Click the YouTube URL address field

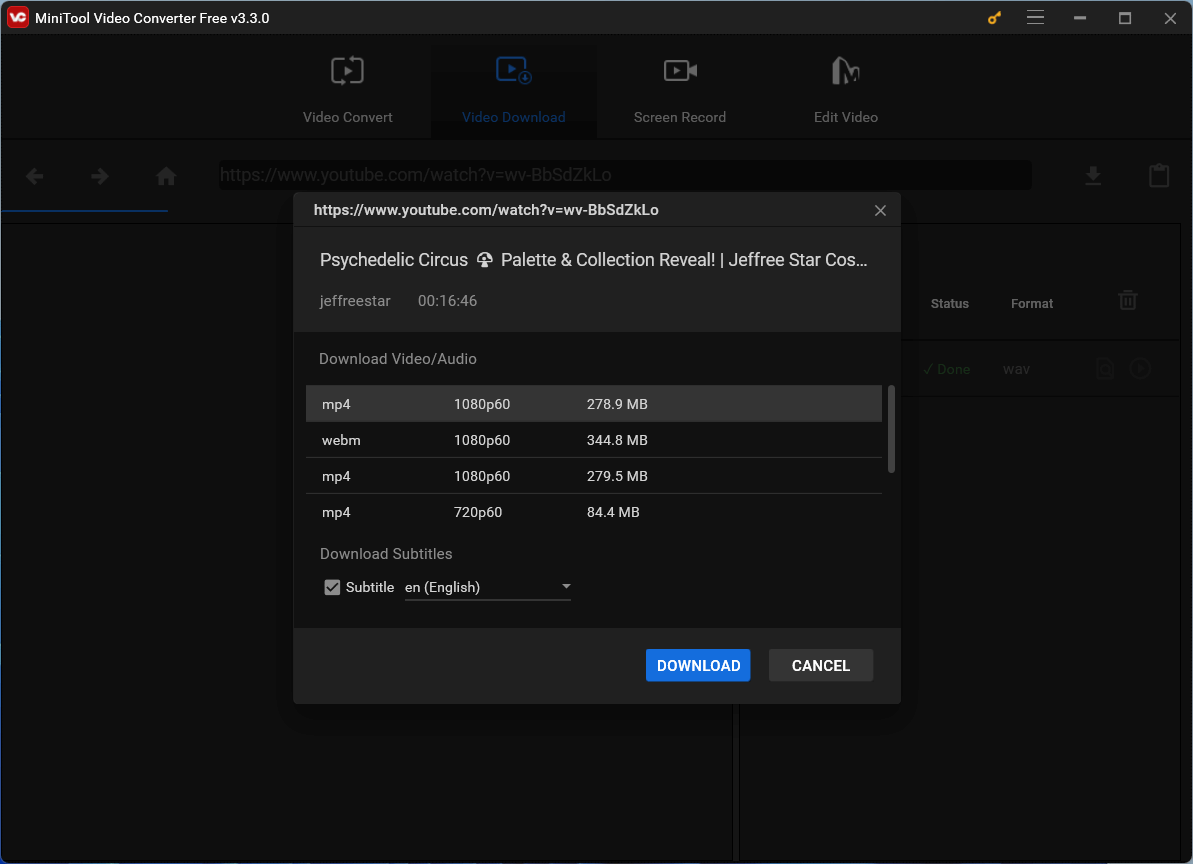[625, 176]
